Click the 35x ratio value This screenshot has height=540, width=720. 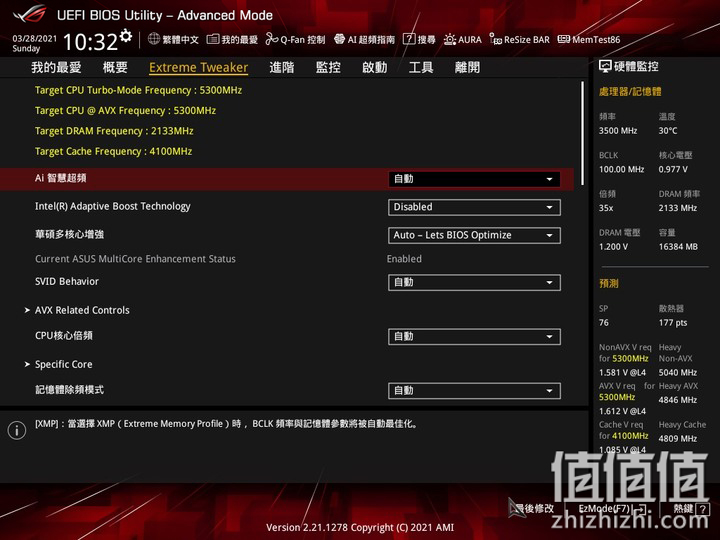pos(606,208)
